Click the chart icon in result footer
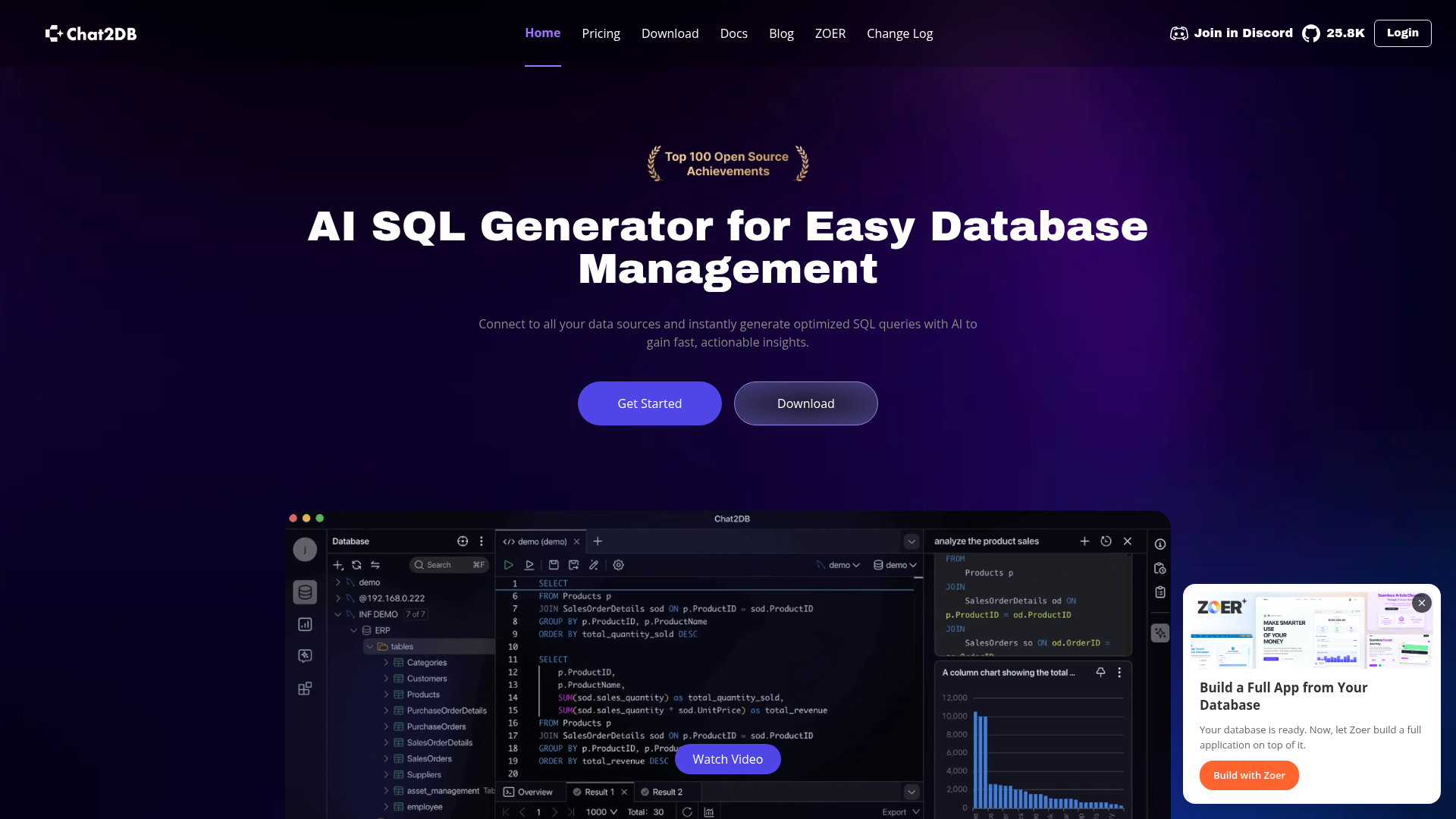Viewport: 1456px width, 819px height. point(709,811)
